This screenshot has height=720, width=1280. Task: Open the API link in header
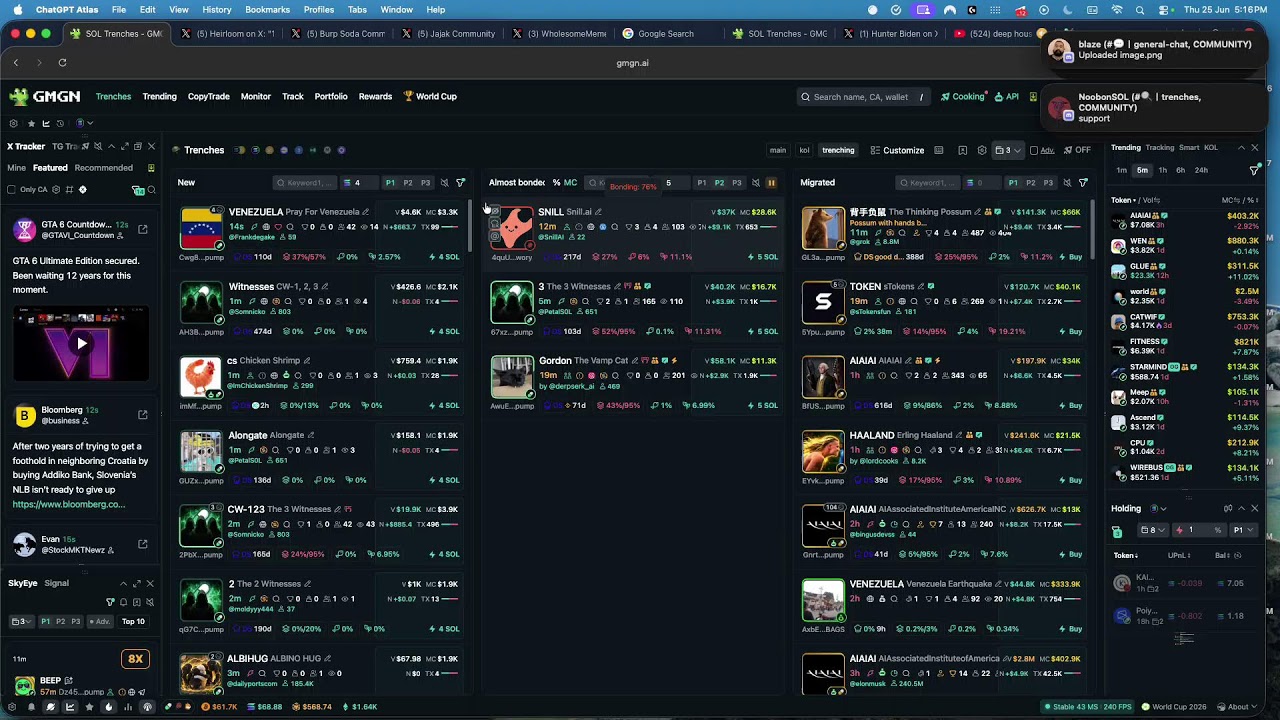(x=1007, y=97)
